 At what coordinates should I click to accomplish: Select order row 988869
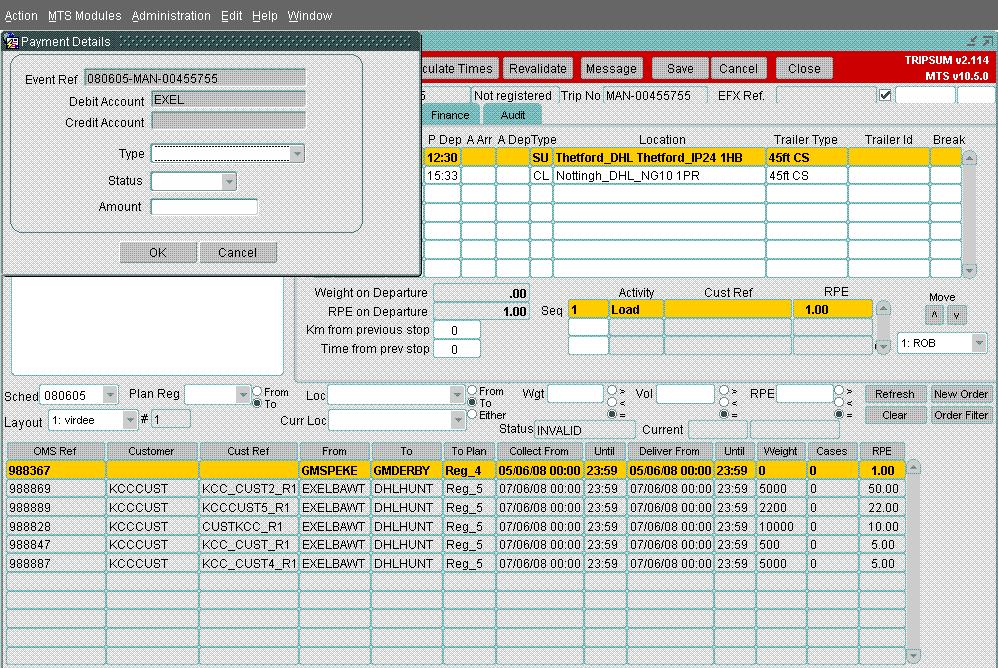tap(456, 489)
